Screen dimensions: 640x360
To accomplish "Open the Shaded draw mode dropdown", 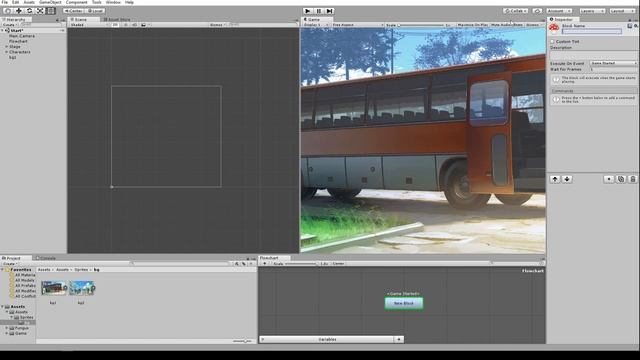I will point(89,25).
